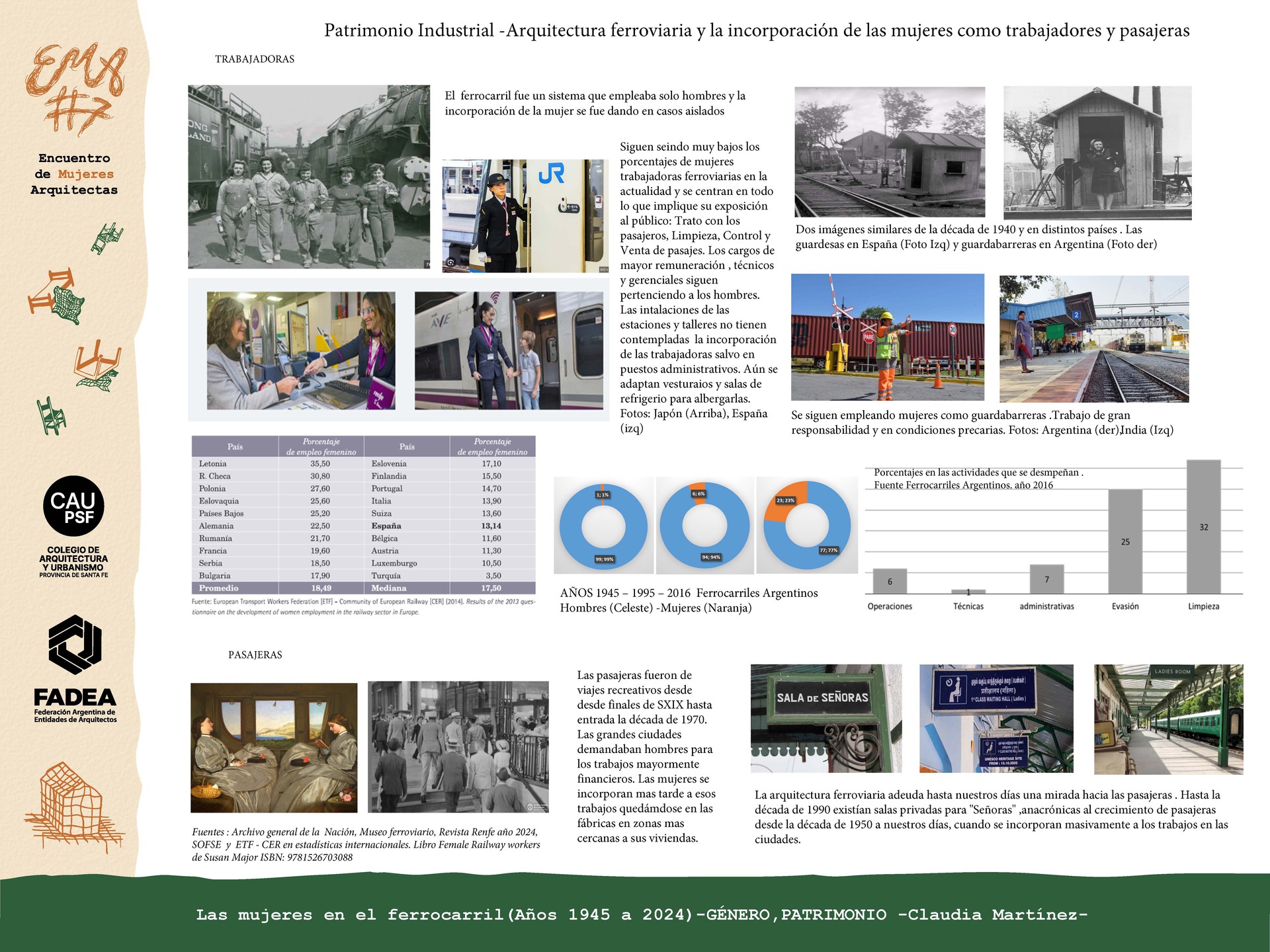Click the 2016 donut chart showing 77%

coord(807,525)
